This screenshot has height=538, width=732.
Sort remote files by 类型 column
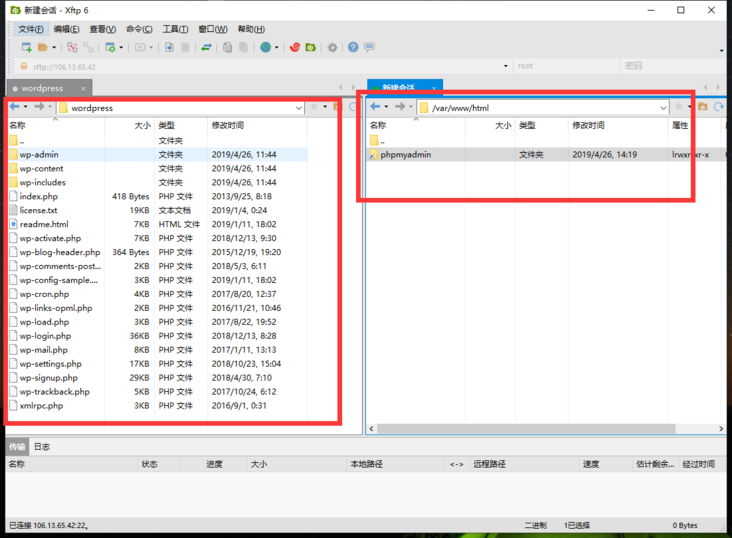click(542, 125)
